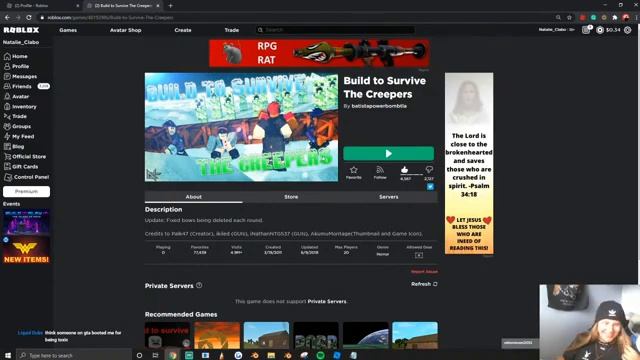Open the Create menu
This screenshot has width=640, height=360.
(x=183, y=30)
